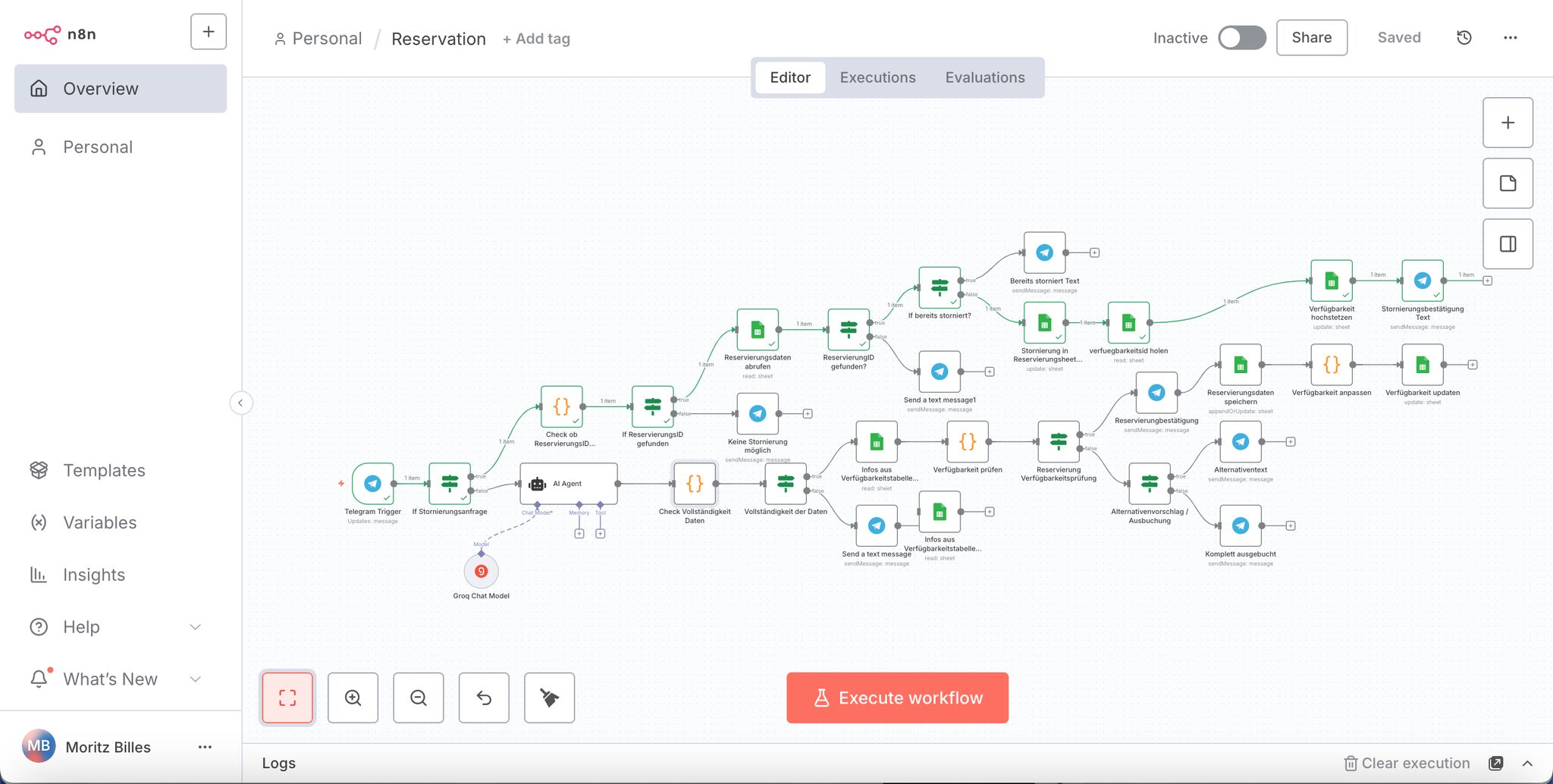
Task: Zoom in on the workflow canvas
Action: pyautogui.click(x=353, y=698)
